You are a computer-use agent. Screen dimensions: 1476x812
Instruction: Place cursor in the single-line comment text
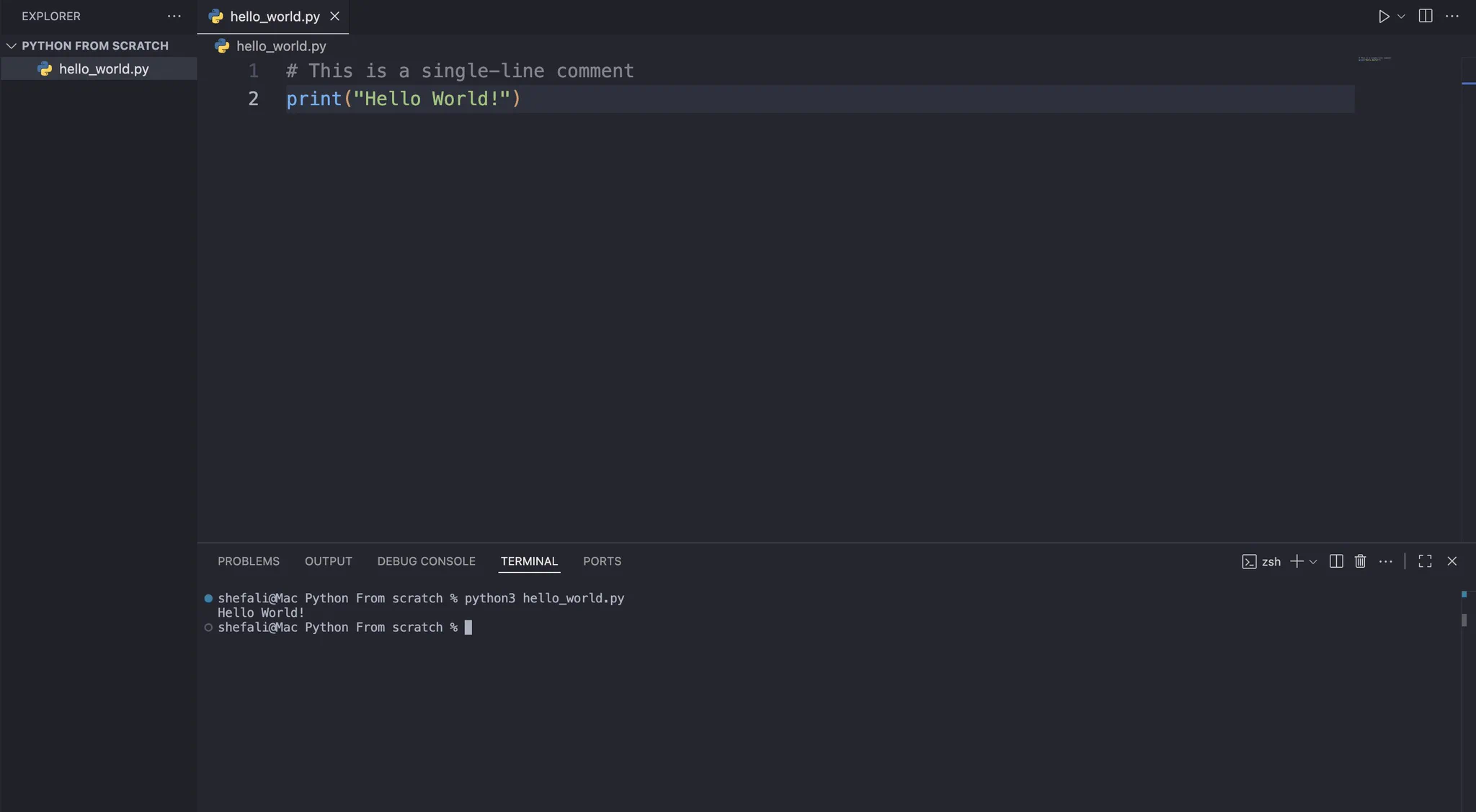click(x=460, y=71)
